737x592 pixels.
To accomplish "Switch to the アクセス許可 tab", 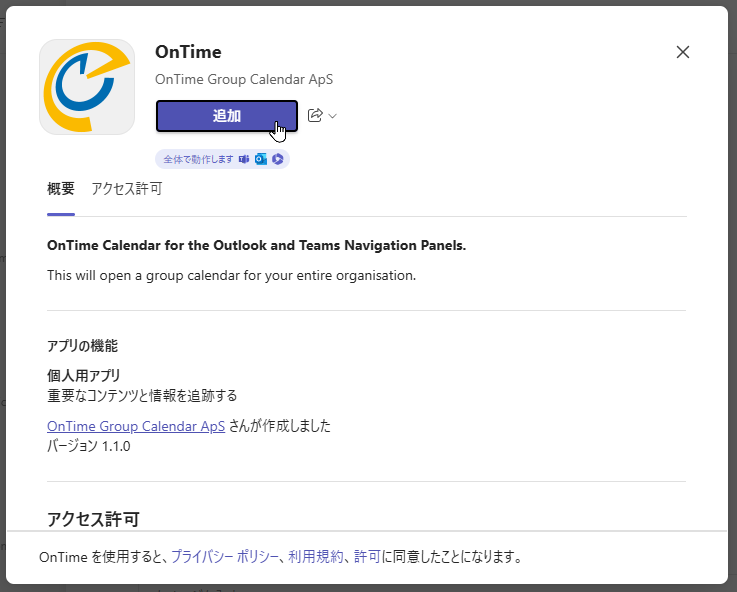I will tap(127, 189).
